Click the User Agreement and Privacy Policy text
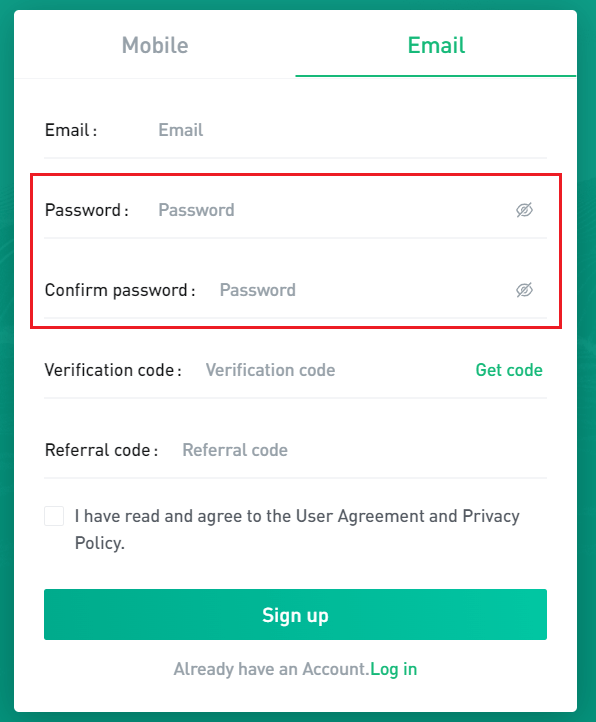596x722 pixels. click(x=297, y=530)
